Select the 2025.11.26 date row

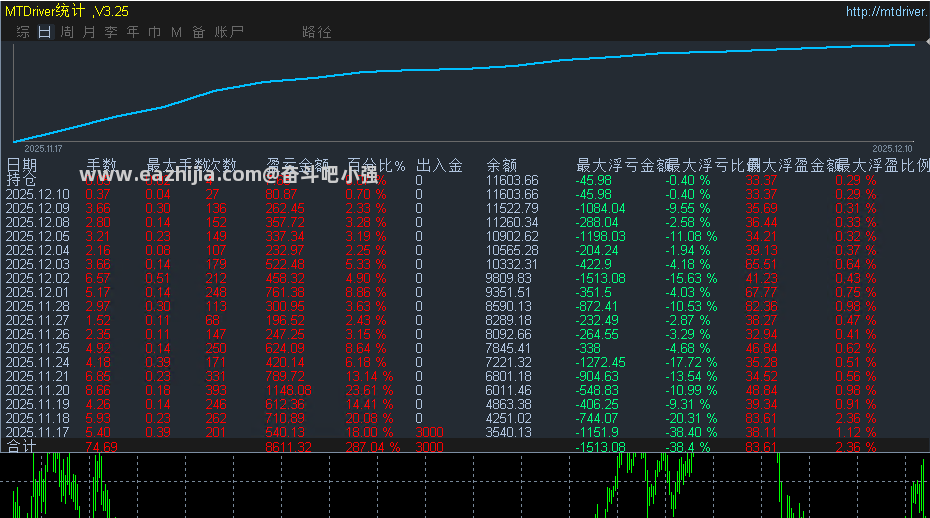(37, 334)
